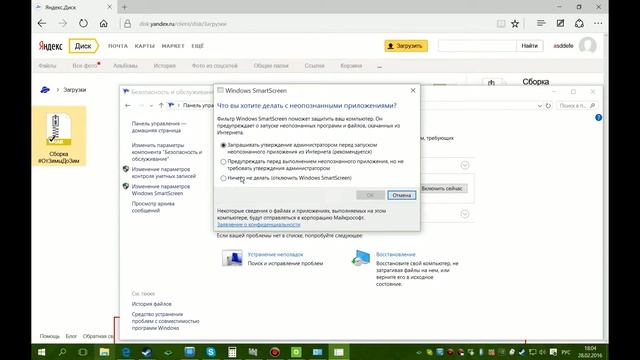
Task: Select the Сборка RAR archive file thumbnail
Action: click(x=59, y=129)
